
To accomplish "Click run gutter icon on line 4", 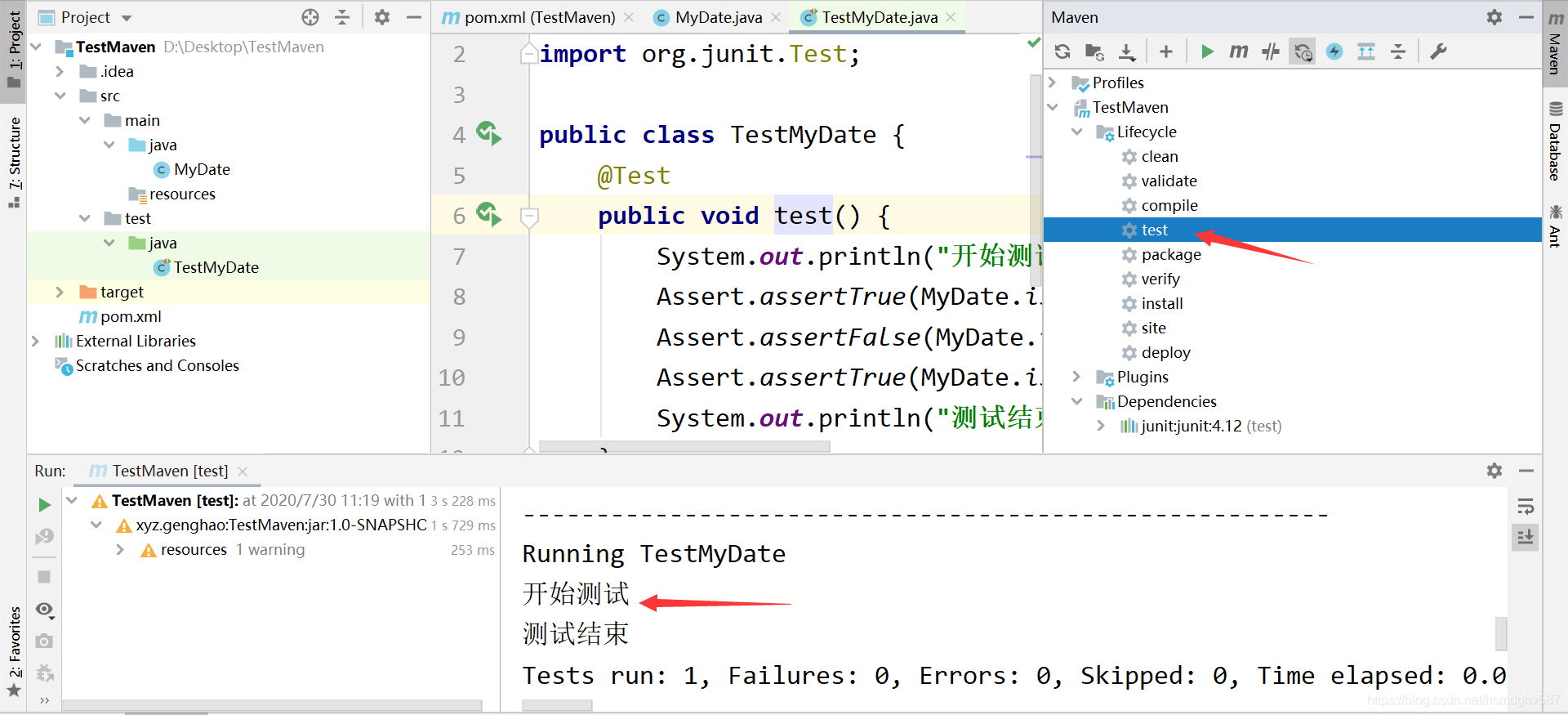I will click(489, 133).
